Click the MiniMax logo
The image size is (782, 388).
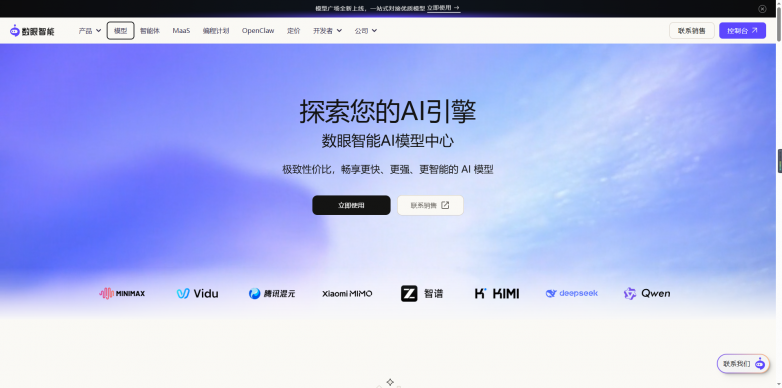pyautogui.click(x=122, y=293)
